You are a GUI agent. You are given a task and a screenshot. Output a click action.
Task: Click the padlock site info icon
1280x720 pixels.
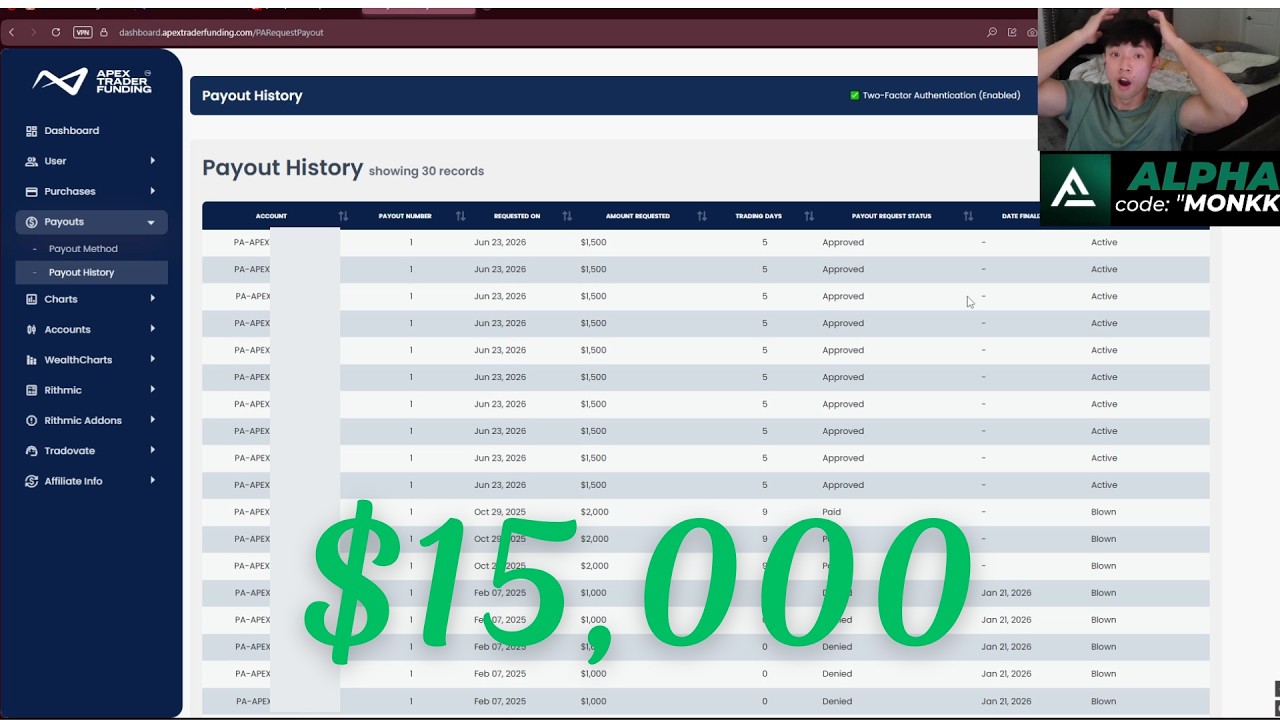click(x=105, y=32)
